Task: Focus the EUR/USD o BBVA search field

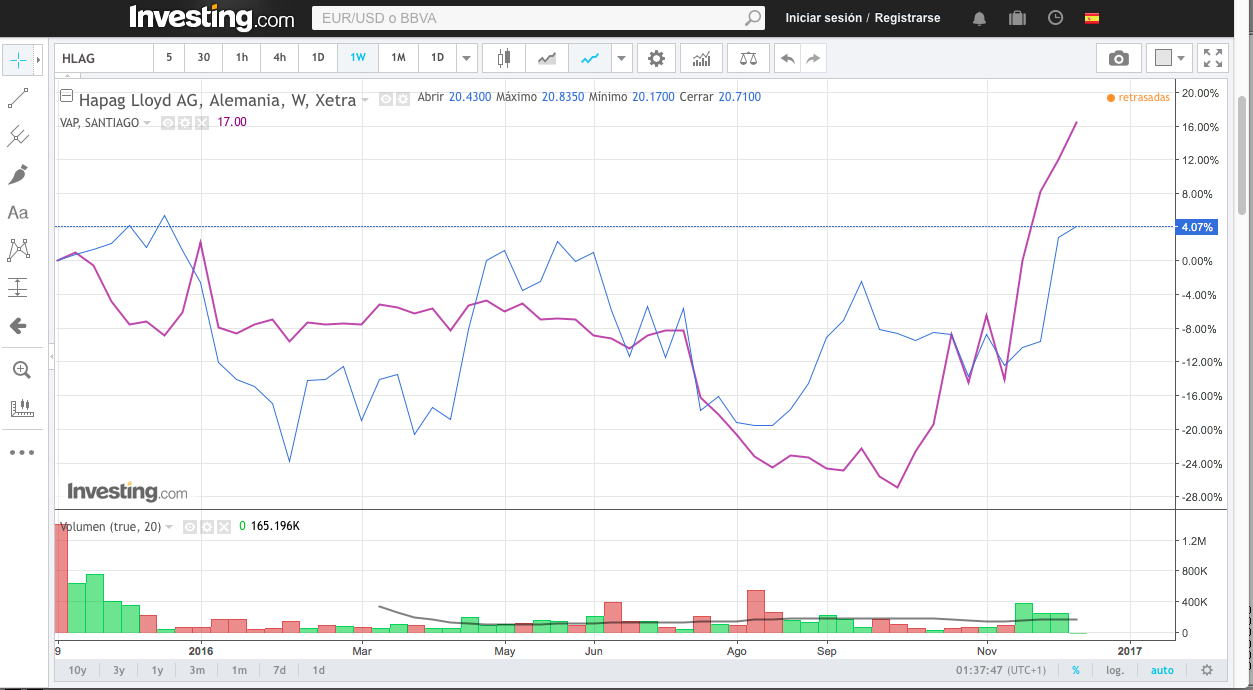Action: (x=527, y=18)
